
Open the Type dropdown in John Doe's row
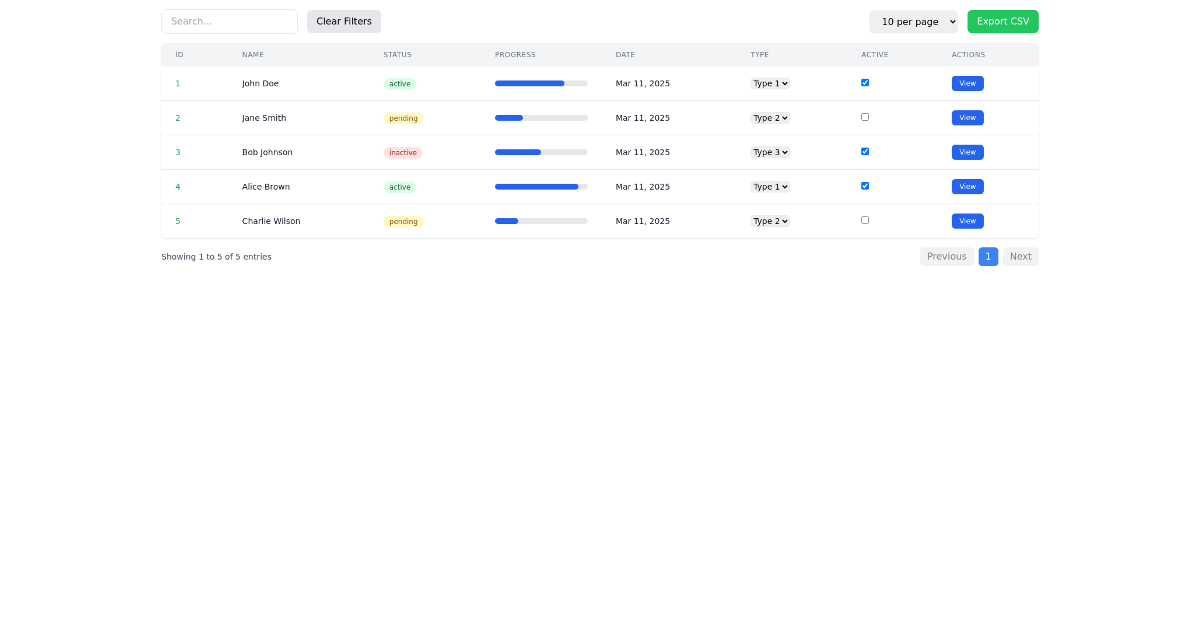[769, 83]
